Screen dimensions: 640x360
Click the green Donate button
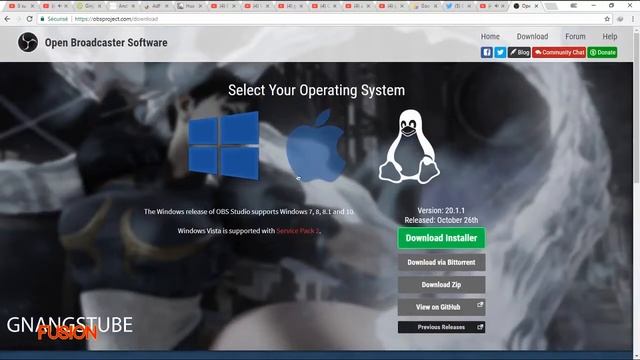602,52
